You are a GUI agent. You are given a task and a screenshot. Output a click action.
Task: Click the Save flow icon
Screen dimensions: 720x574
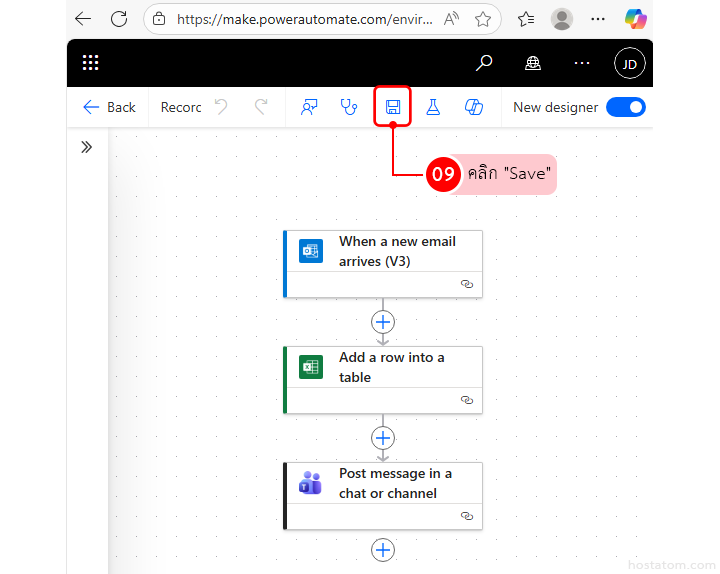point(393,107)
